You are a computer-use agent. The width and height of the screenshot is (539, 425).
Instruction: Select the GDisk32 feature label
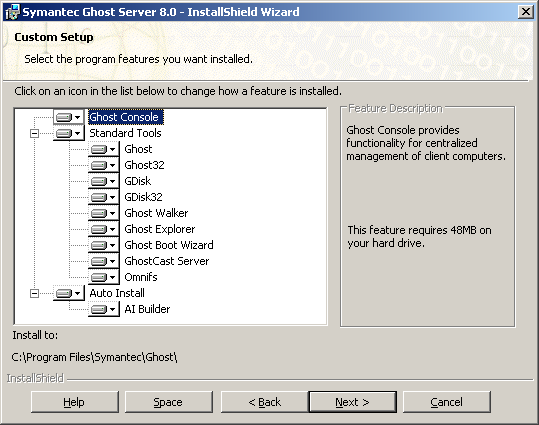143,197
